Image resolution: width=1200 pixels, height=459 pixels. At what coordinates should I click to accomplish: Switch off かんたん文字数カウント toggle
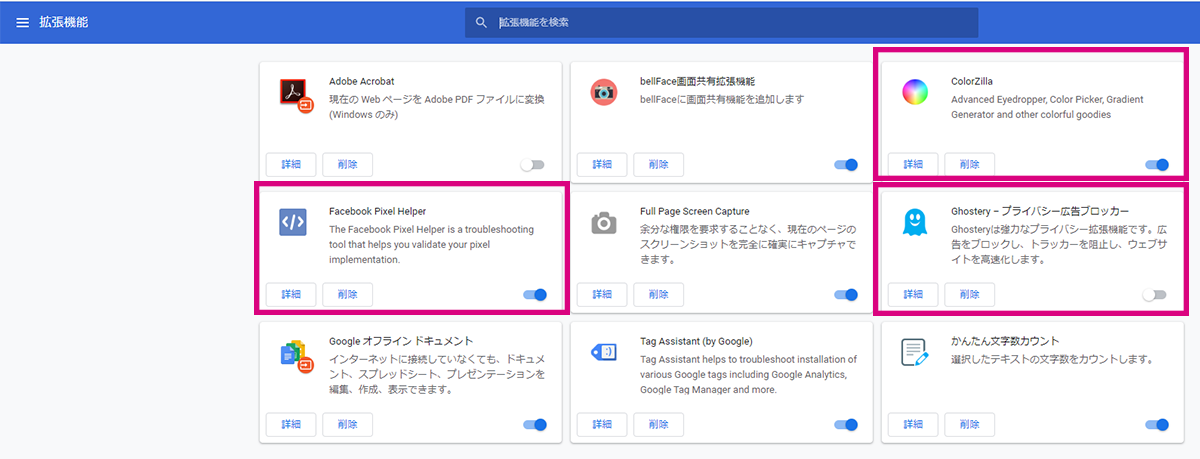(x=1156, y=425)
